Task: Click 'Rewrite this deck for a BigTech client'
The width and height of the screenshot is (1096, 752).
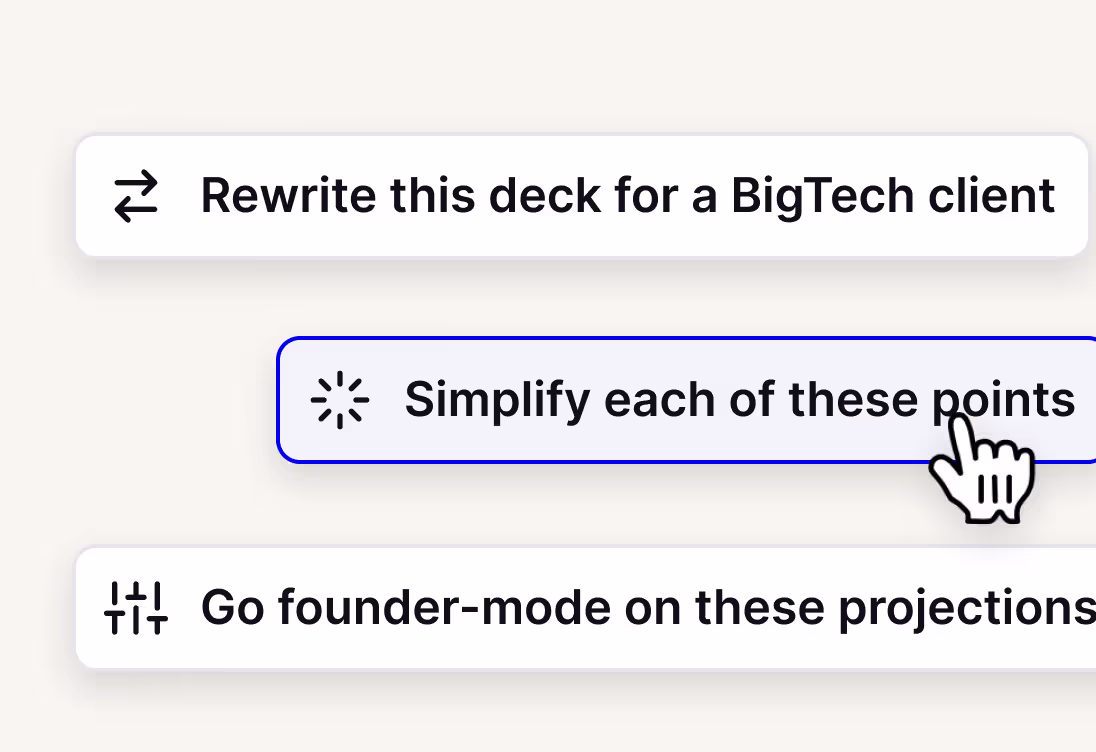Action: pos(582,196)
